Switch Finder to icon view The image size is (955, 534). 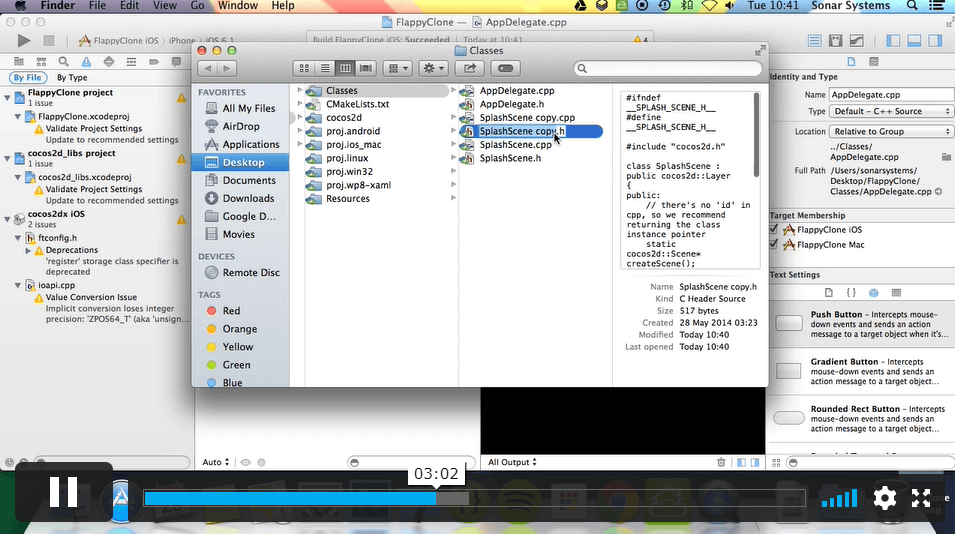point(304,68)
